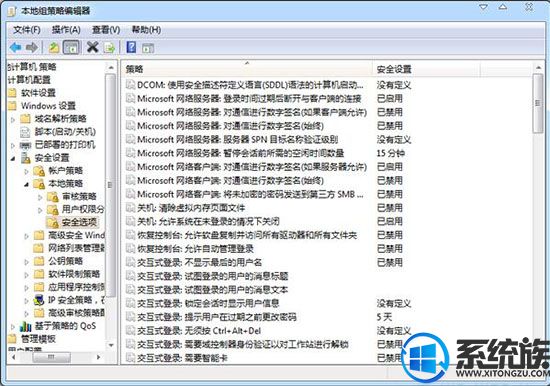
Task: Click the Export list toolbar icon
Action: click(x=110, y=47)
